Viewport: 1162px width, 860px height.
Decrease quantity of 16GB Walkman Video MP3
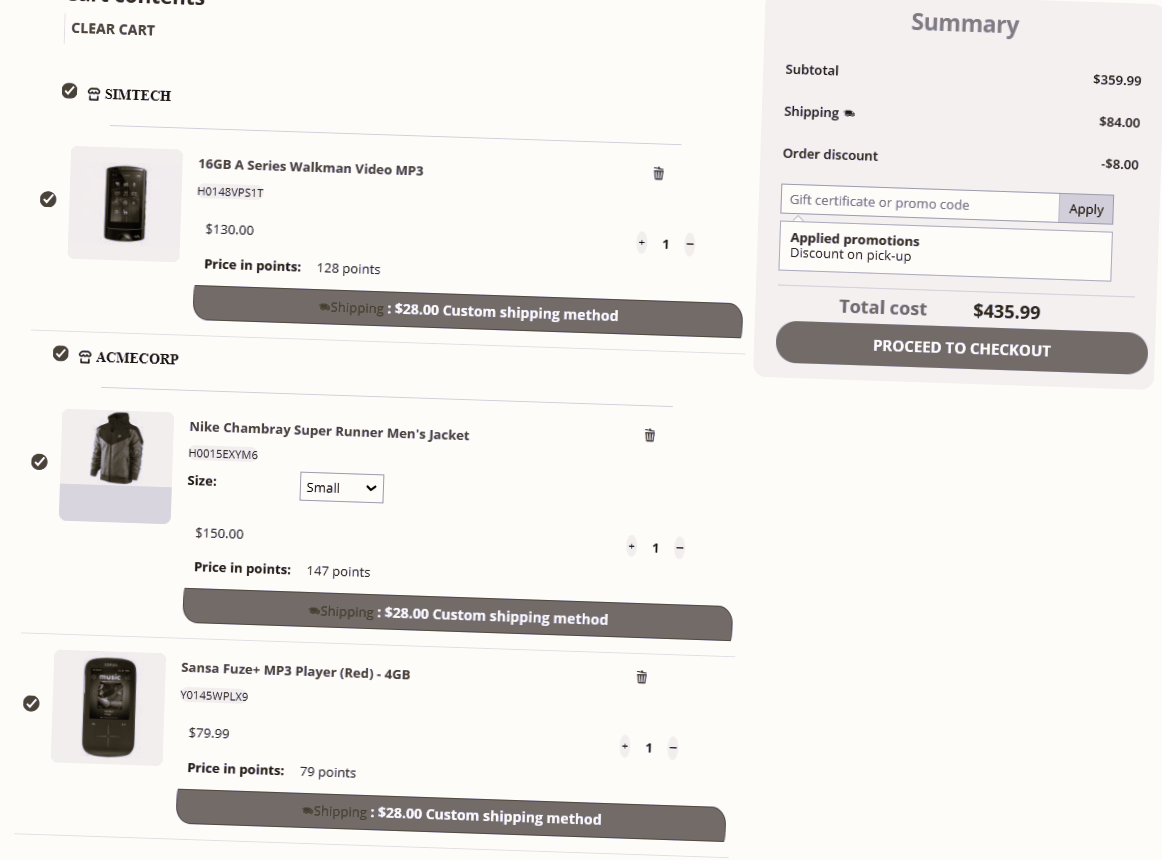coord(689,244)
